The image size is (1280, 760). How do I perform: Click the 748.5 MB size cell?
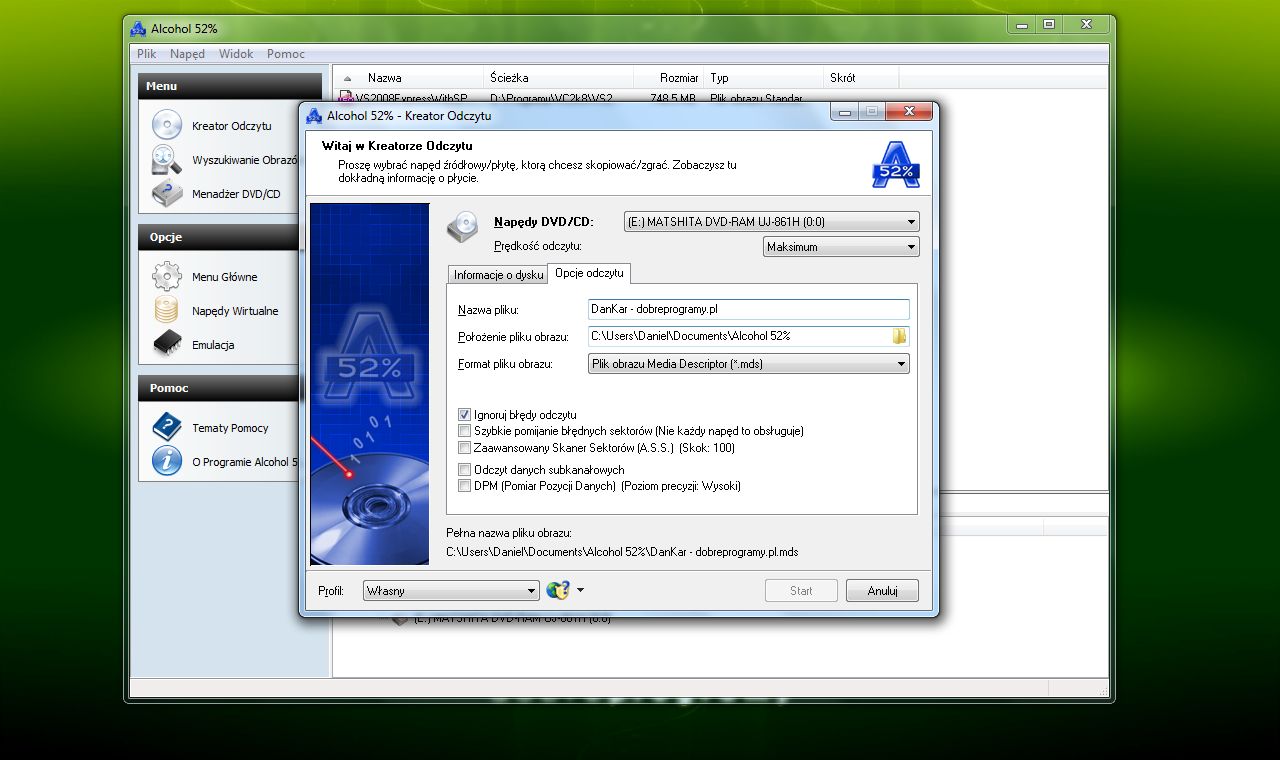672,98
